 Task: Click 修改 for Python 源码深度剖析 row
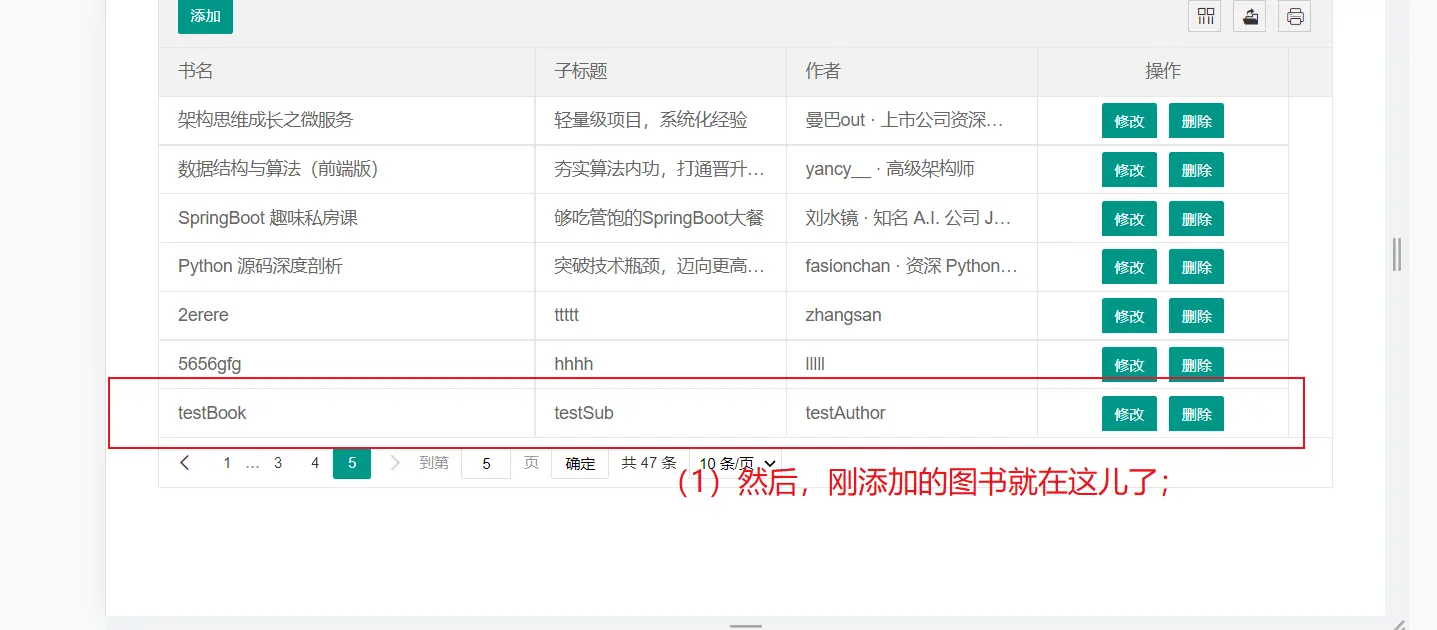point(1129,267)
